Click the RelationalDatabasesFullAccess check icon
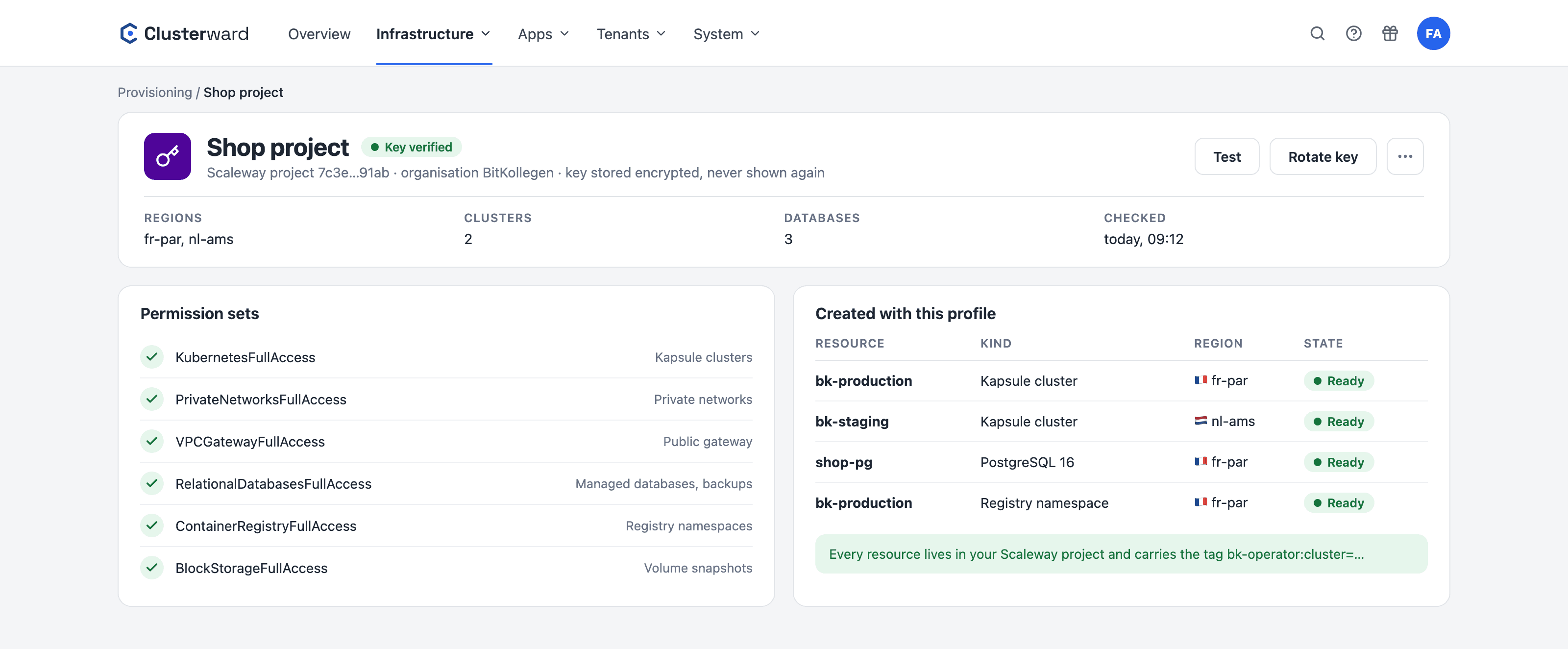This screenshot has height=649, width=1568. click(x=152, y=483)
